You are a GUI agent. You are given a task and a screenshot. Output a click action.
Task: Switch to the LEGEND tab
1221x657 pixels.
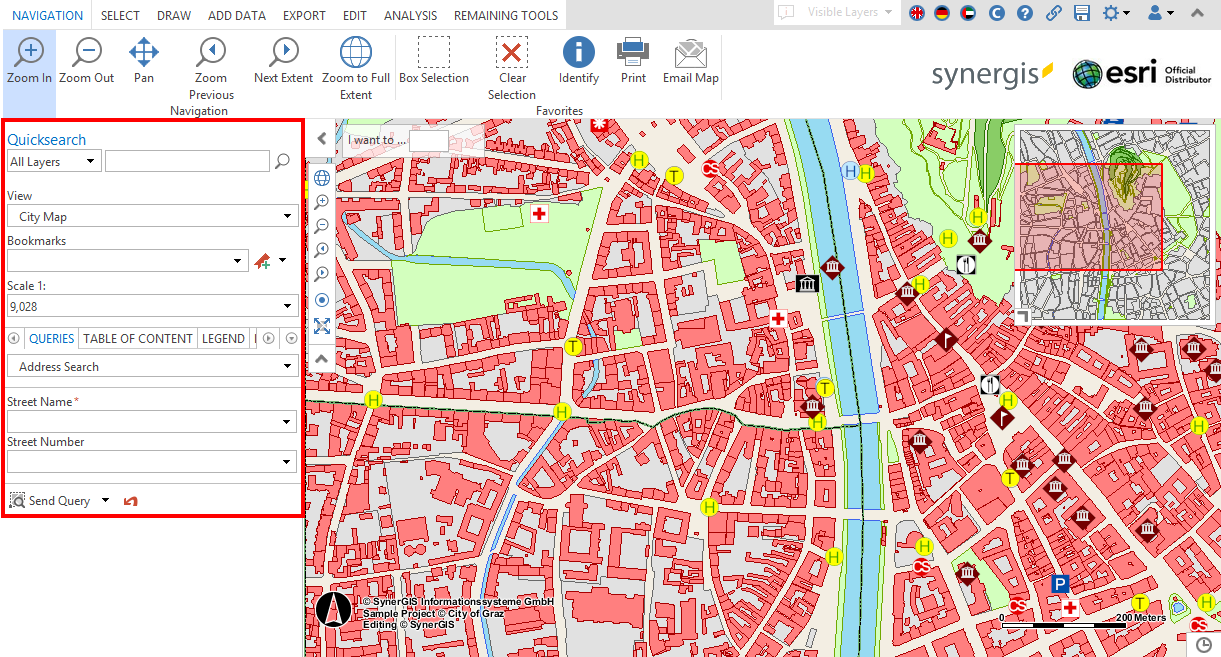[223, 338]
